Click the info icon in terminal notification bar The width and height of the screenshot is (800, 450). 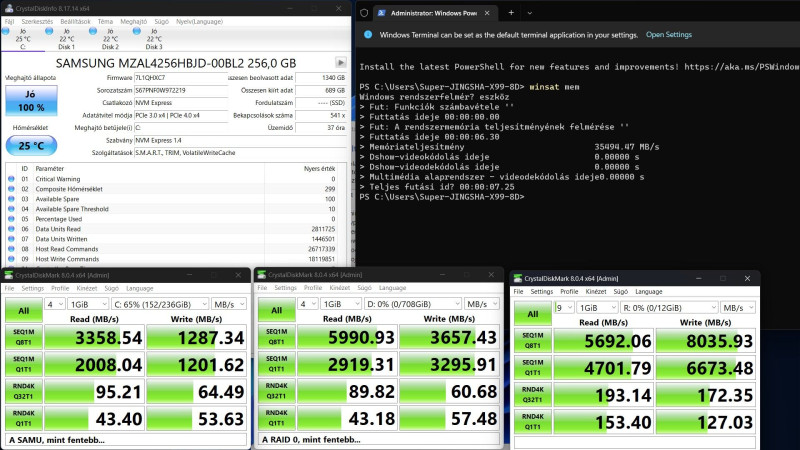368,35
